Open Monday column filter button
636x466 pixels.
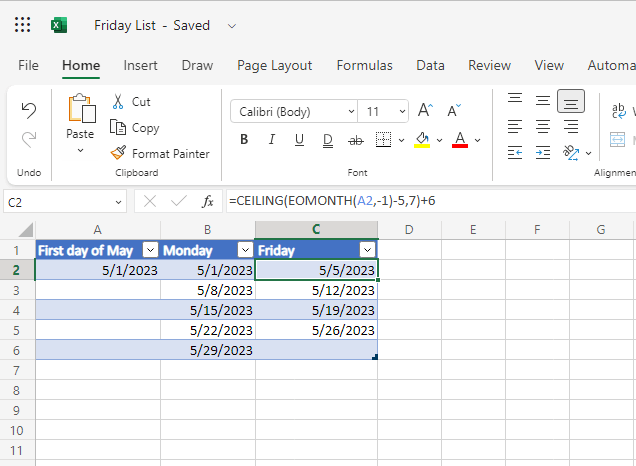point(245,250)
